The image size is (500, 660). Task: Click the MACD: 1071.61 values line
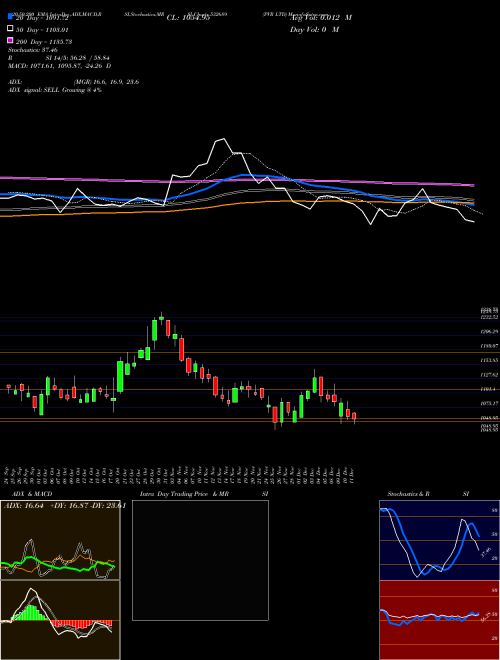pos(60,66)
